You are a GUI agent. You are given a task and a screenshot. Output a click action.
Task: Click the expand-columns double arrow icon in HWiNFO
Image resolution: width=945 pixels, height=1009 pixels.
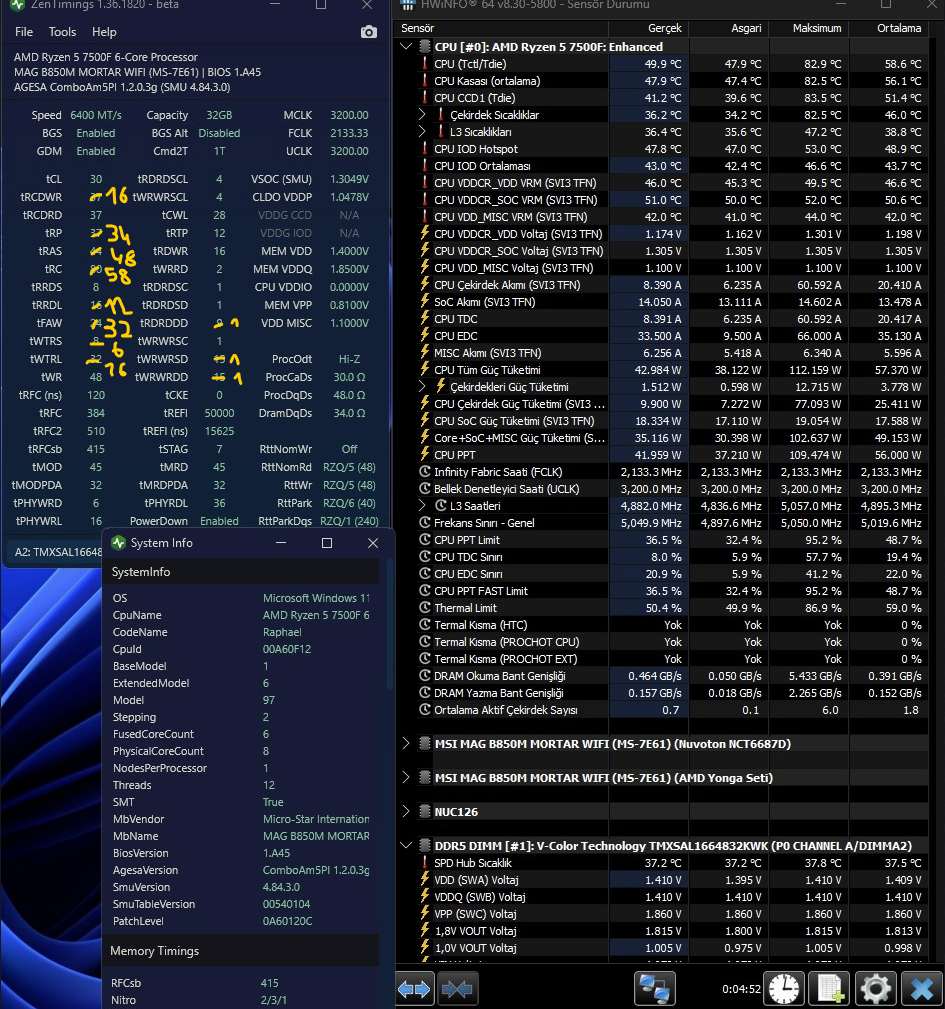coord(415,988)
